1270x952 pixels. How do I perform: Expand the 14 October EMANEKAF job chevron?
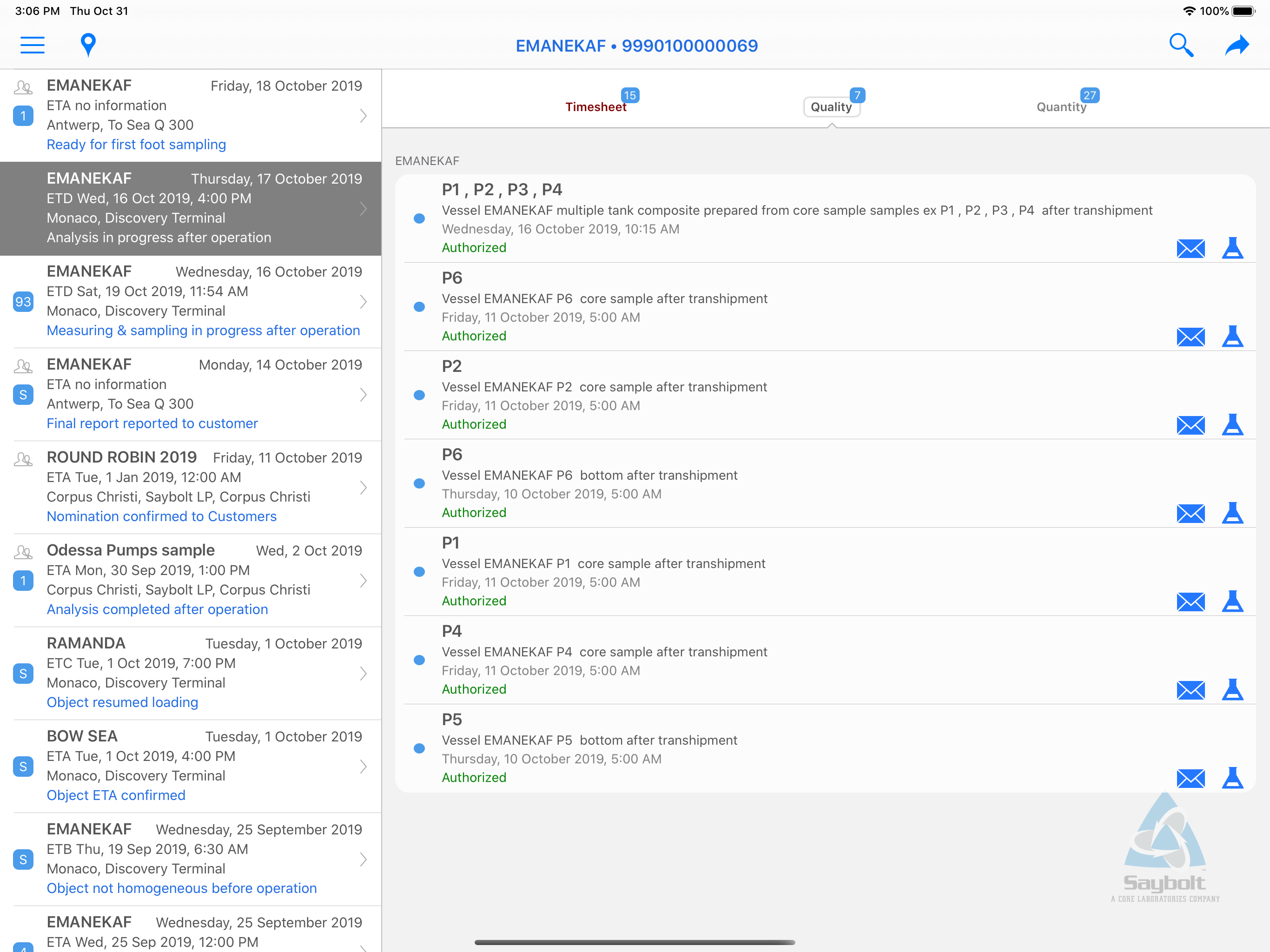364,395
